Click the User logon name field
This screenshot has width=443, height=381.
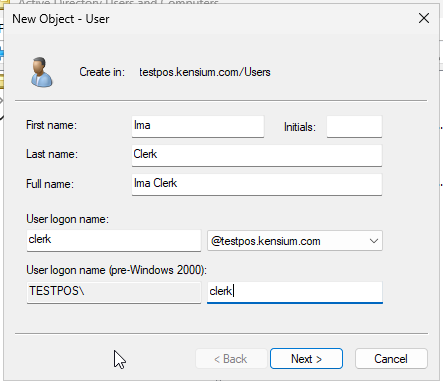(x=114, y=240)
